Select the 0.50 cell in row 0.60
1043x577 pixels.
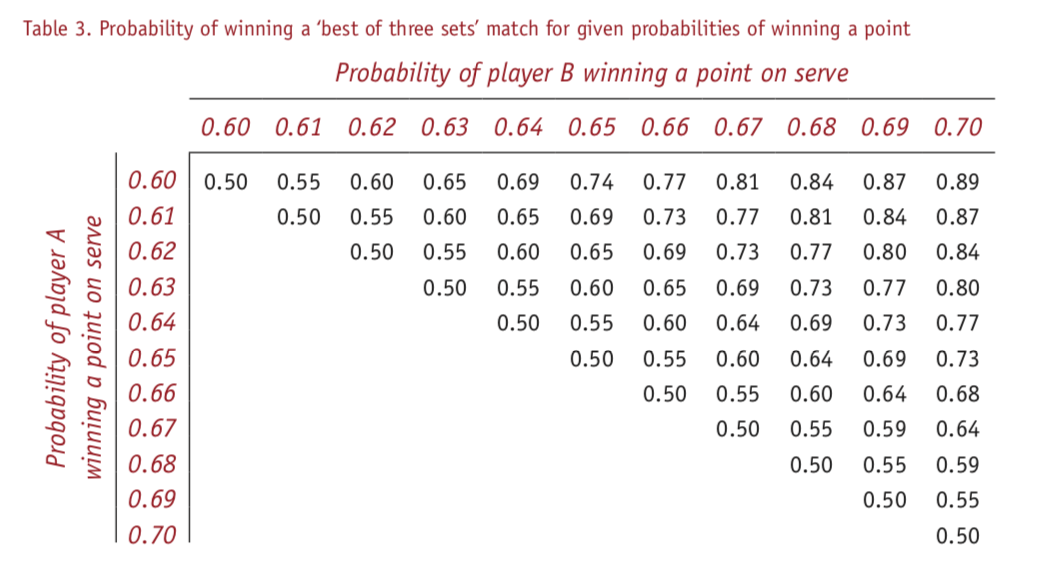point(225,182)
